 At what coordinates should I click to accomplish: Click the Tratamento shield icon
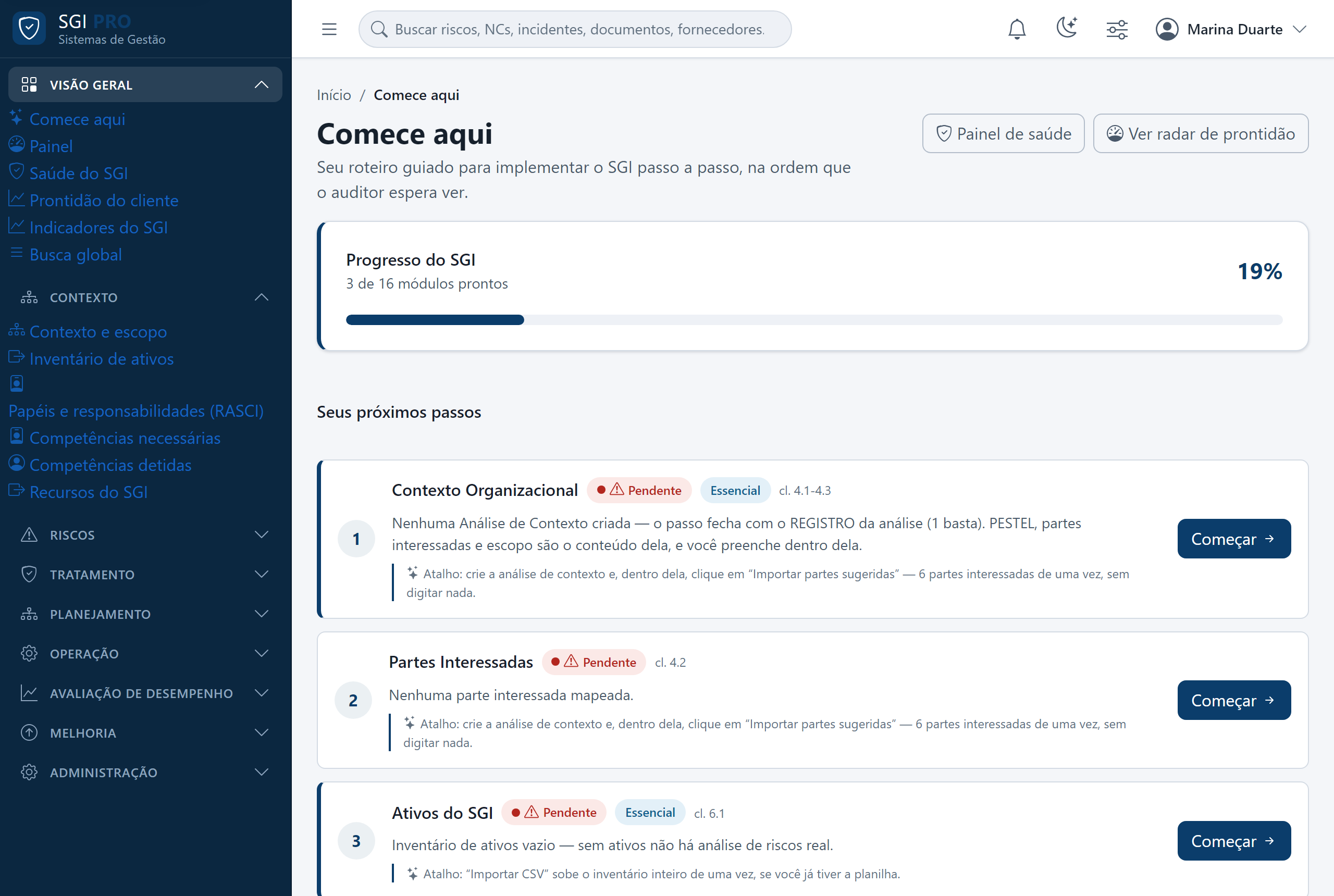29,574
